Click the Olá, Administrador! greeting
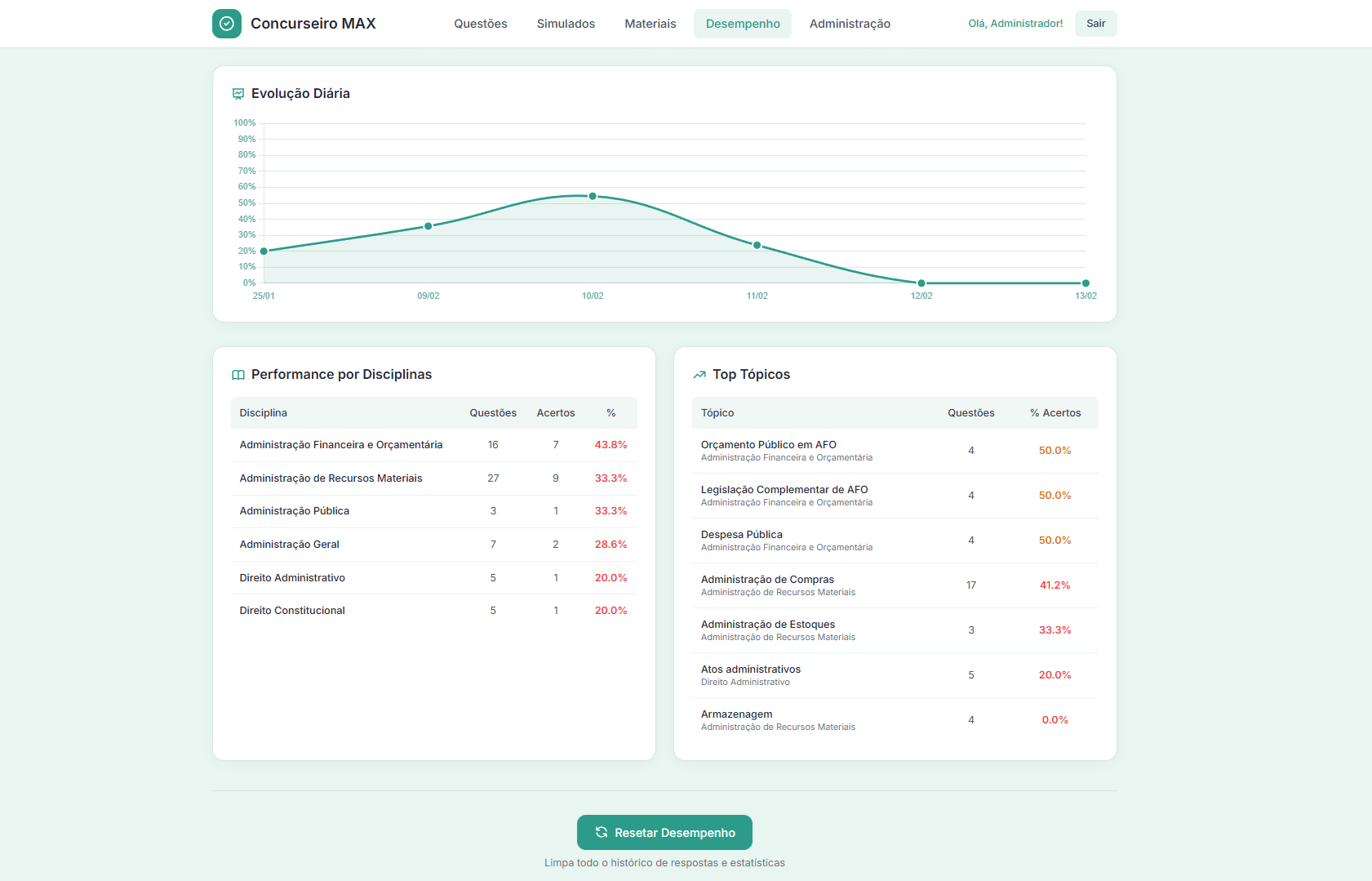Screen dimensions: 1372x881 click(x=1015, y=24)
